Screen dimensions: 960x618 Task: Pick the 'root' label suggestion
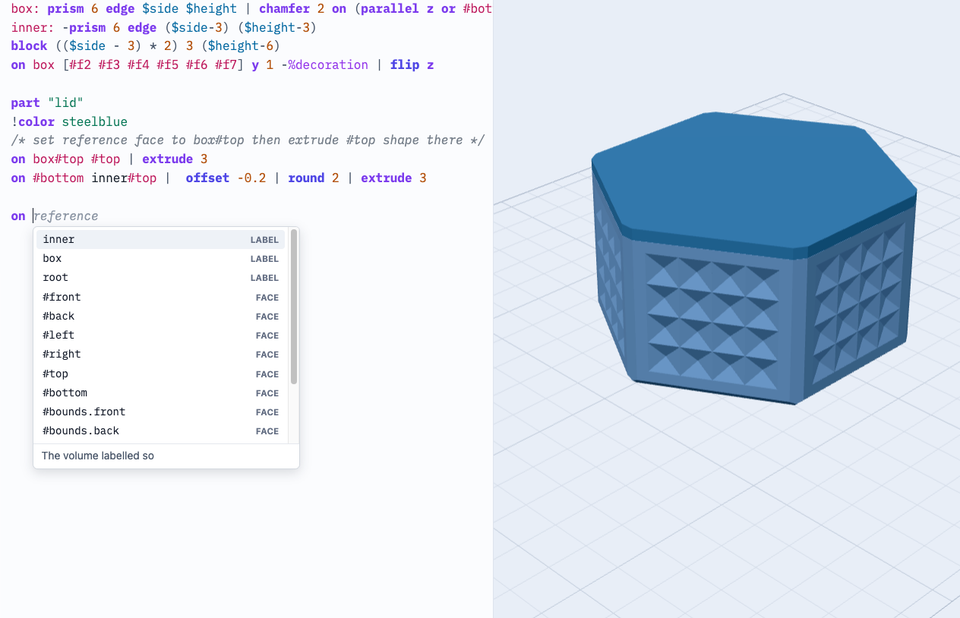pos(160,277)
